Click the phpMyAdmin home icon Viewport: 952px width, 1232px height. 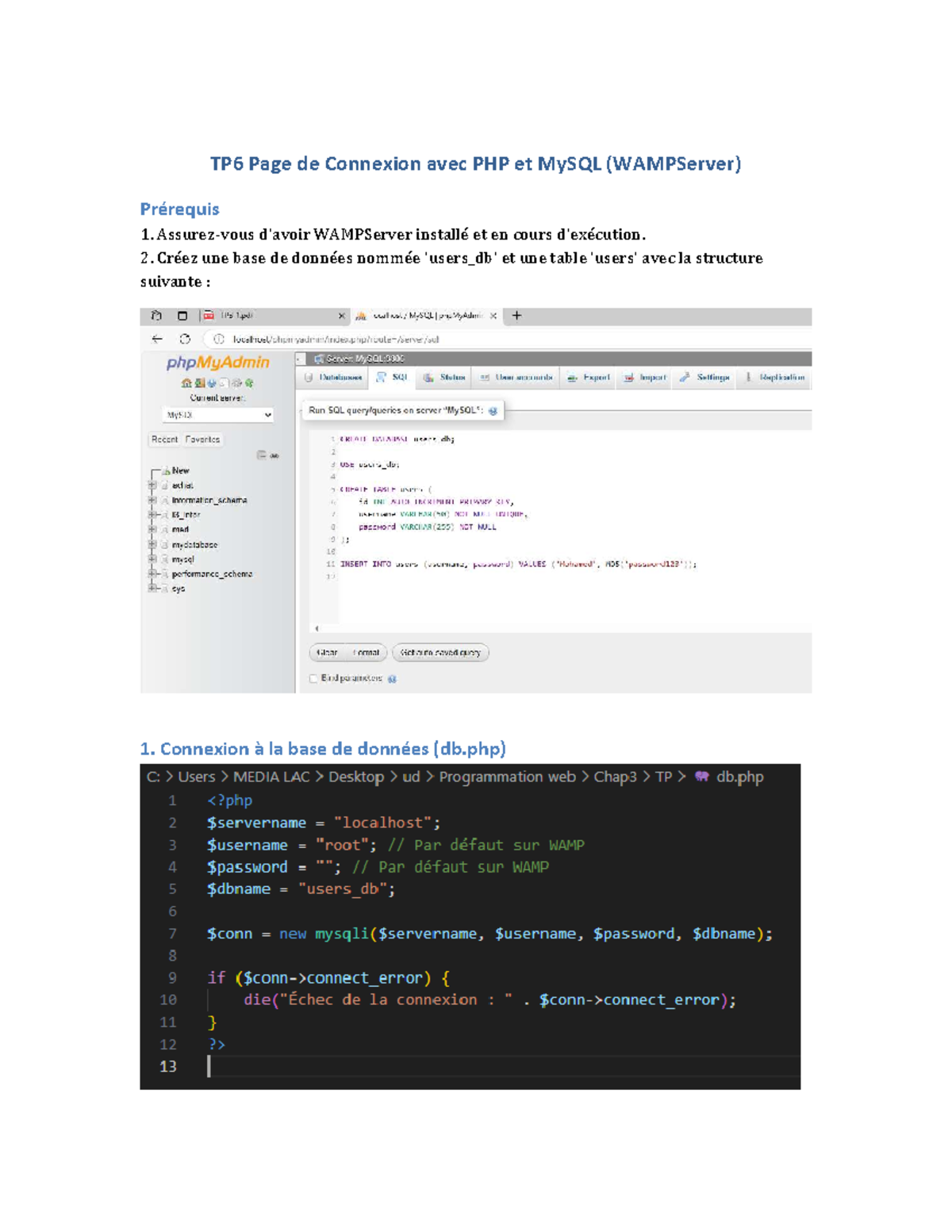186,383
